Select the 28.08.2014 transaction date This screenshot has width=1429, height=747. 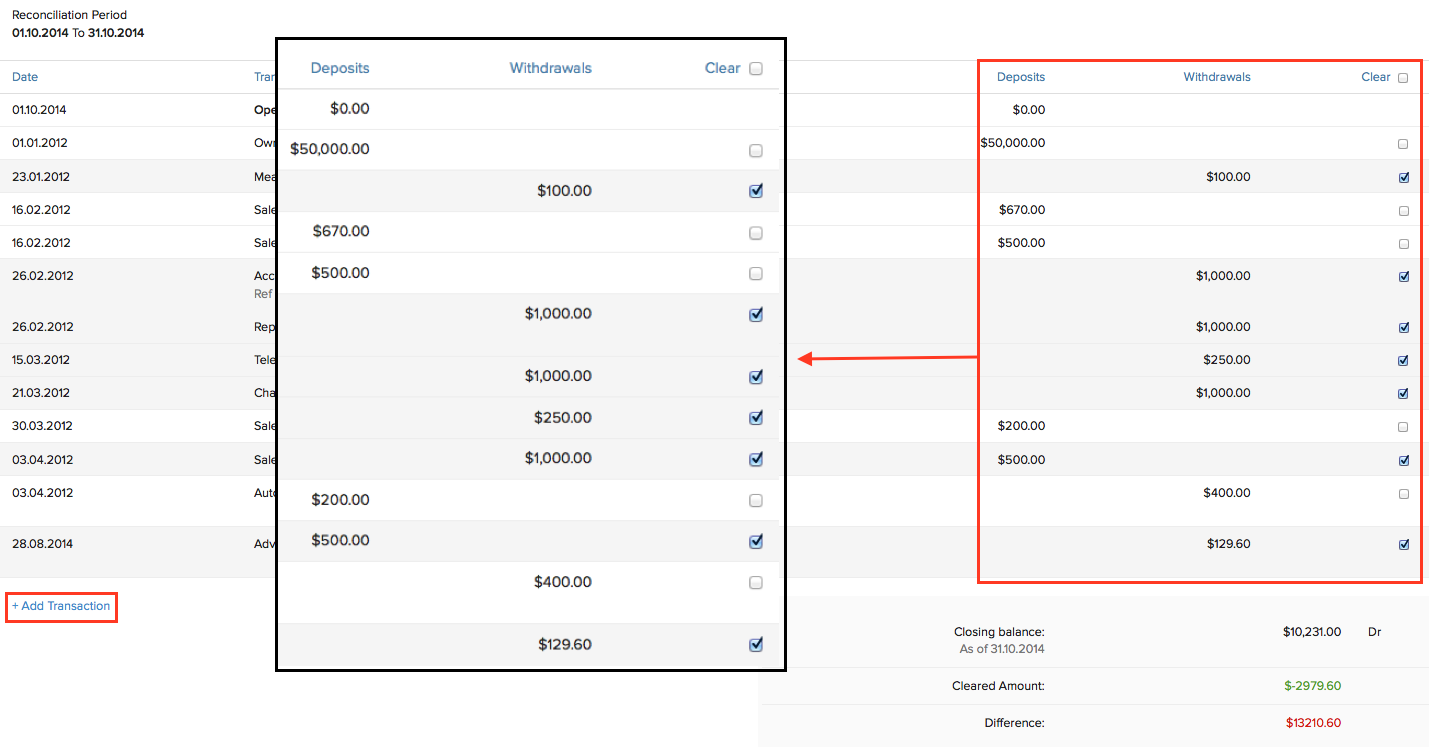tap(41, 544)
